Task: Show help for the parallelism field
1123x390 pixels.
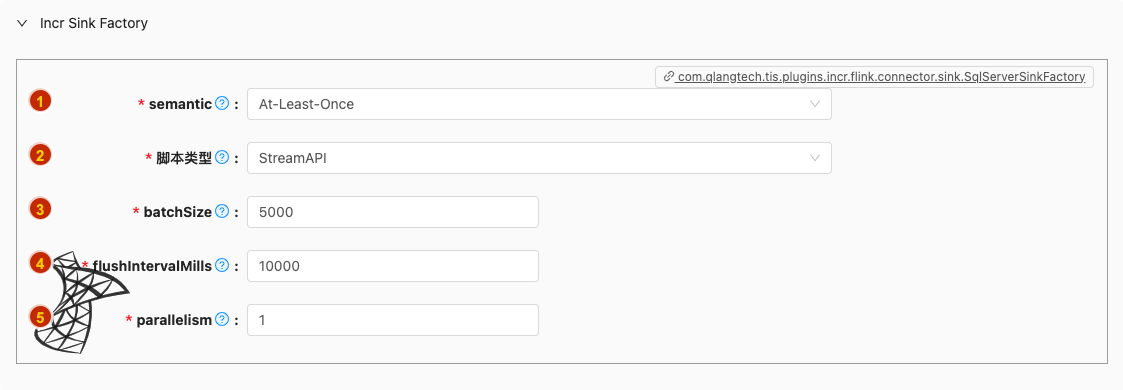Action: click(x=222, y=320)
